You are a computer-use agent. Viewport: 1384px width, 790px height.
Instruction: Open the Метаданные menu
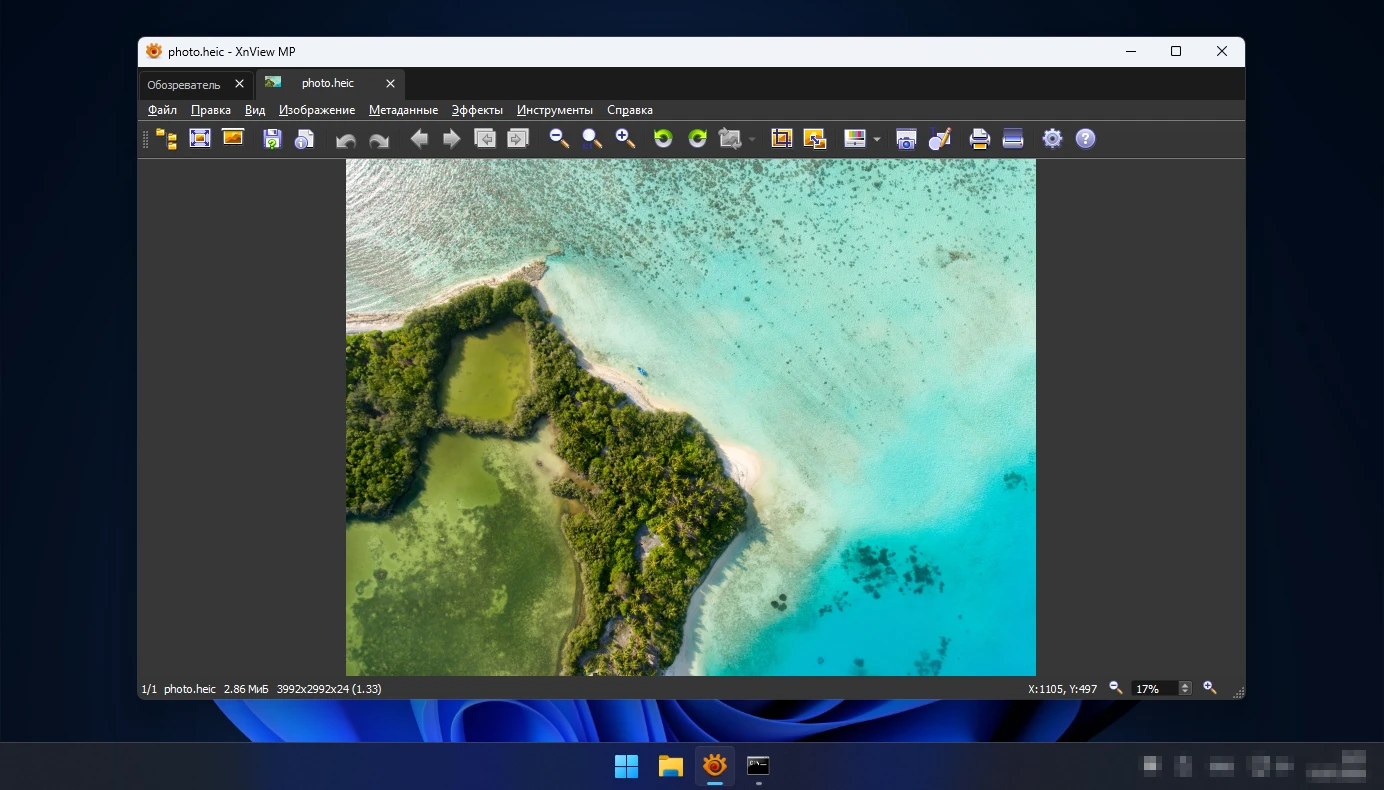pyautogui.click(x=403, y=110)
